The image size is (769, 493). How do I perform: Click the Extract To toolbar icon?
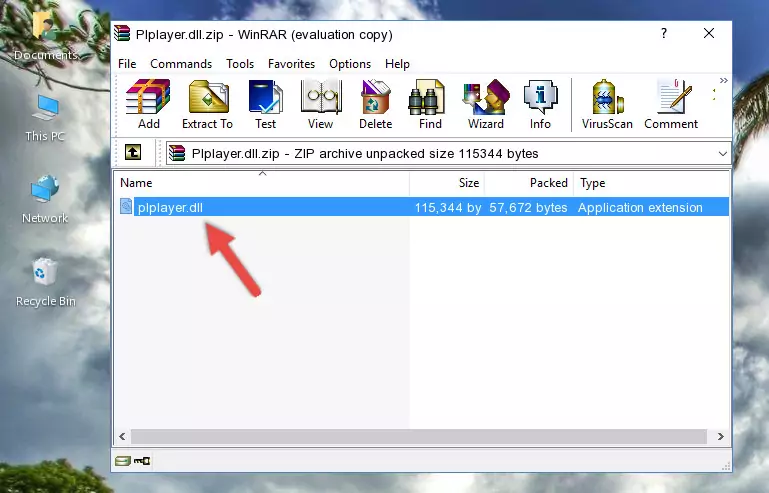point(207,104)
